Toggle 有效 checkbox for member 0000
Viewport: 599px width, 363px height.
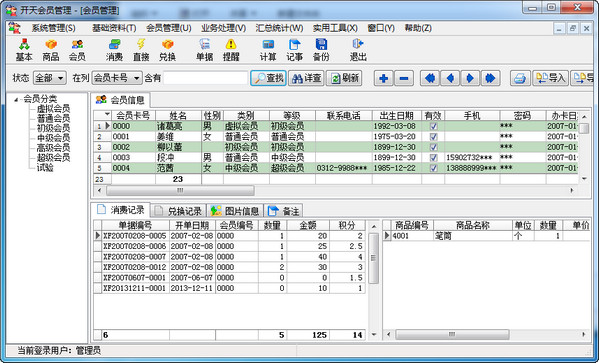click(433, 126)
